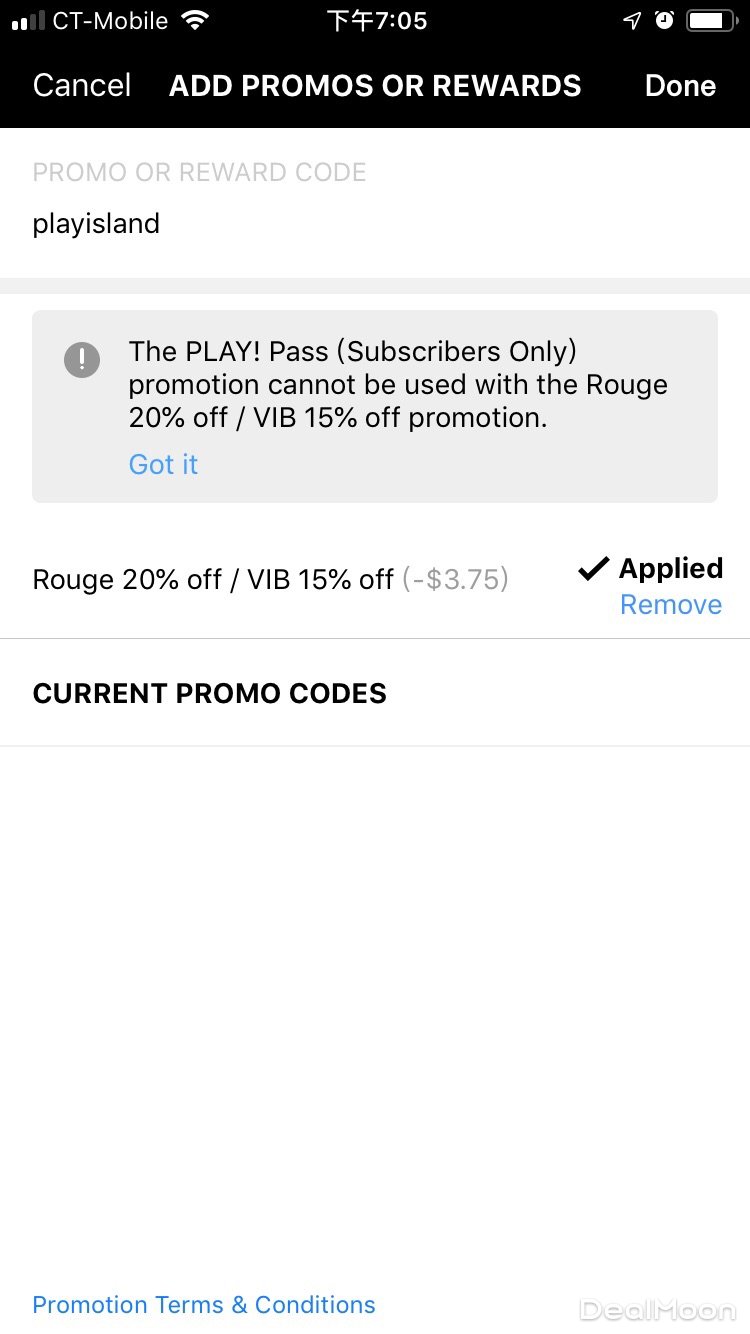Image resolution: width=750 pixels, height=1334 pixels.
Task: Tap the location services arrow icon
Action: click(x=632, y=21)
